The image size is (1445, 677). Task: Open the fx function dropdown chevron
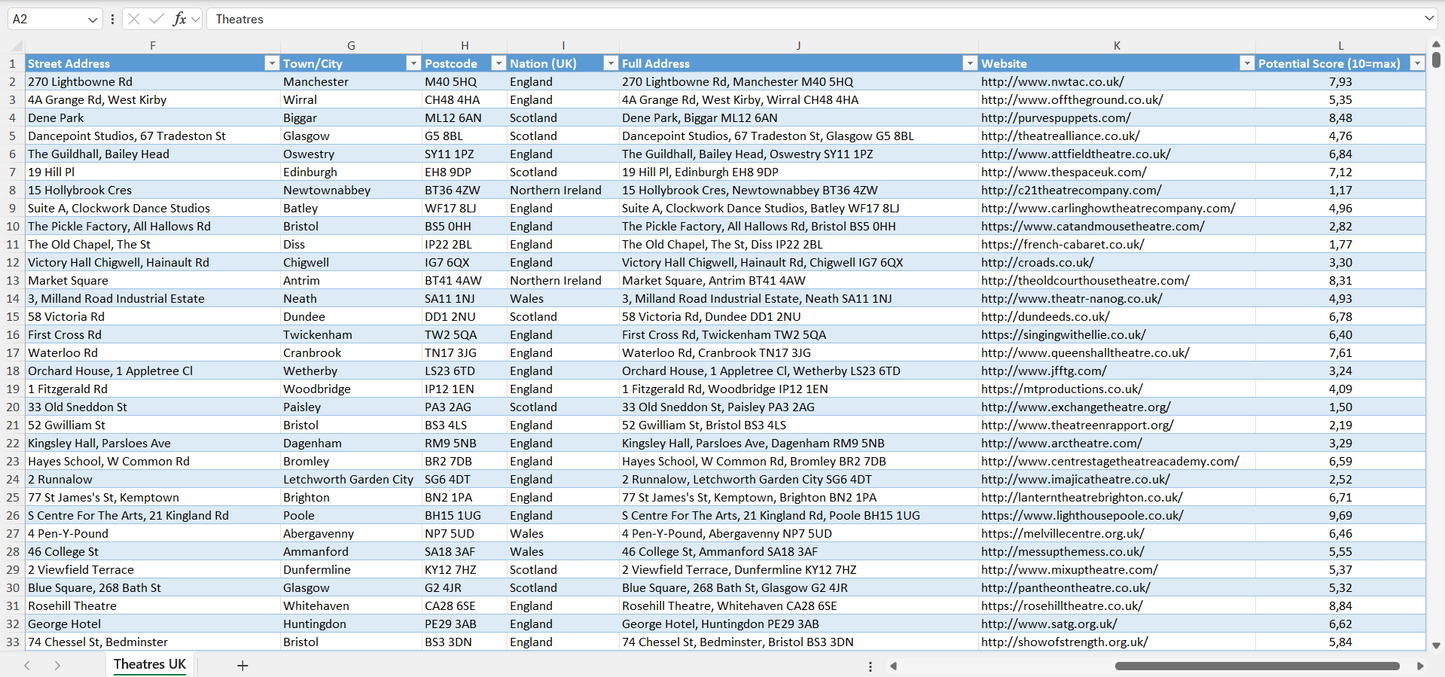click(x=195, y=18)
